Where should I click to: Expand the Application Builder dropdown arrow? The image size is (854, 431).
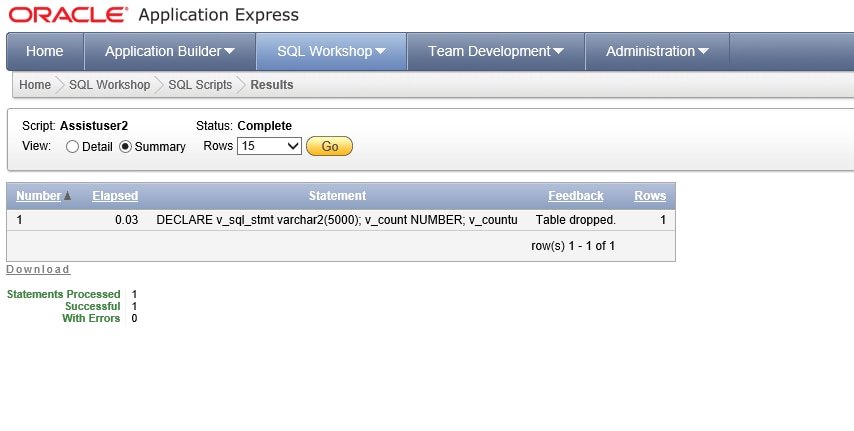click(229, 51)
